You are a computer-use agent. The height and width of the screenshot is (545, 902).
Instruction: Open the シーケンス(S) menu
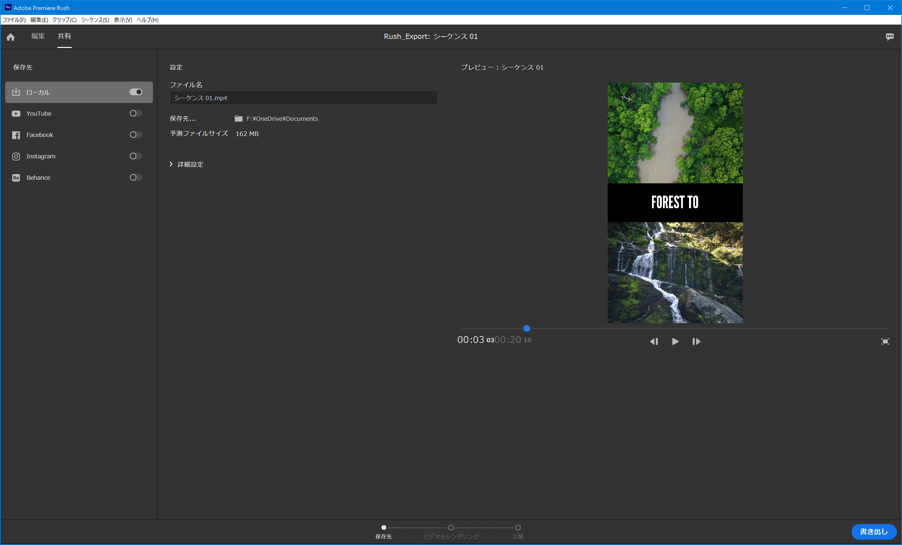tap(95, 20)
